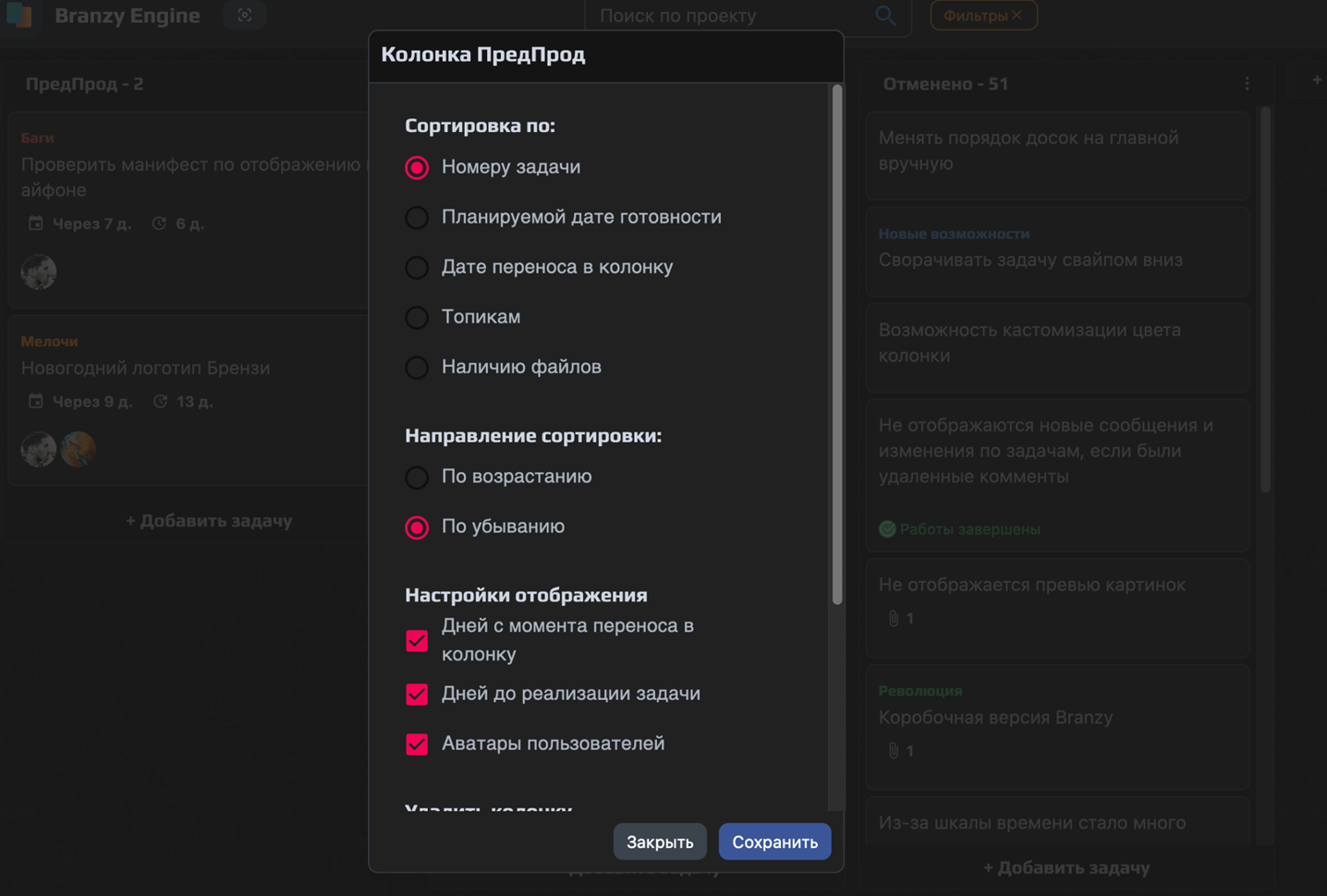Click the attachment icon on Не отображается превью card
1327x896 pixels.
click(894, 618)
